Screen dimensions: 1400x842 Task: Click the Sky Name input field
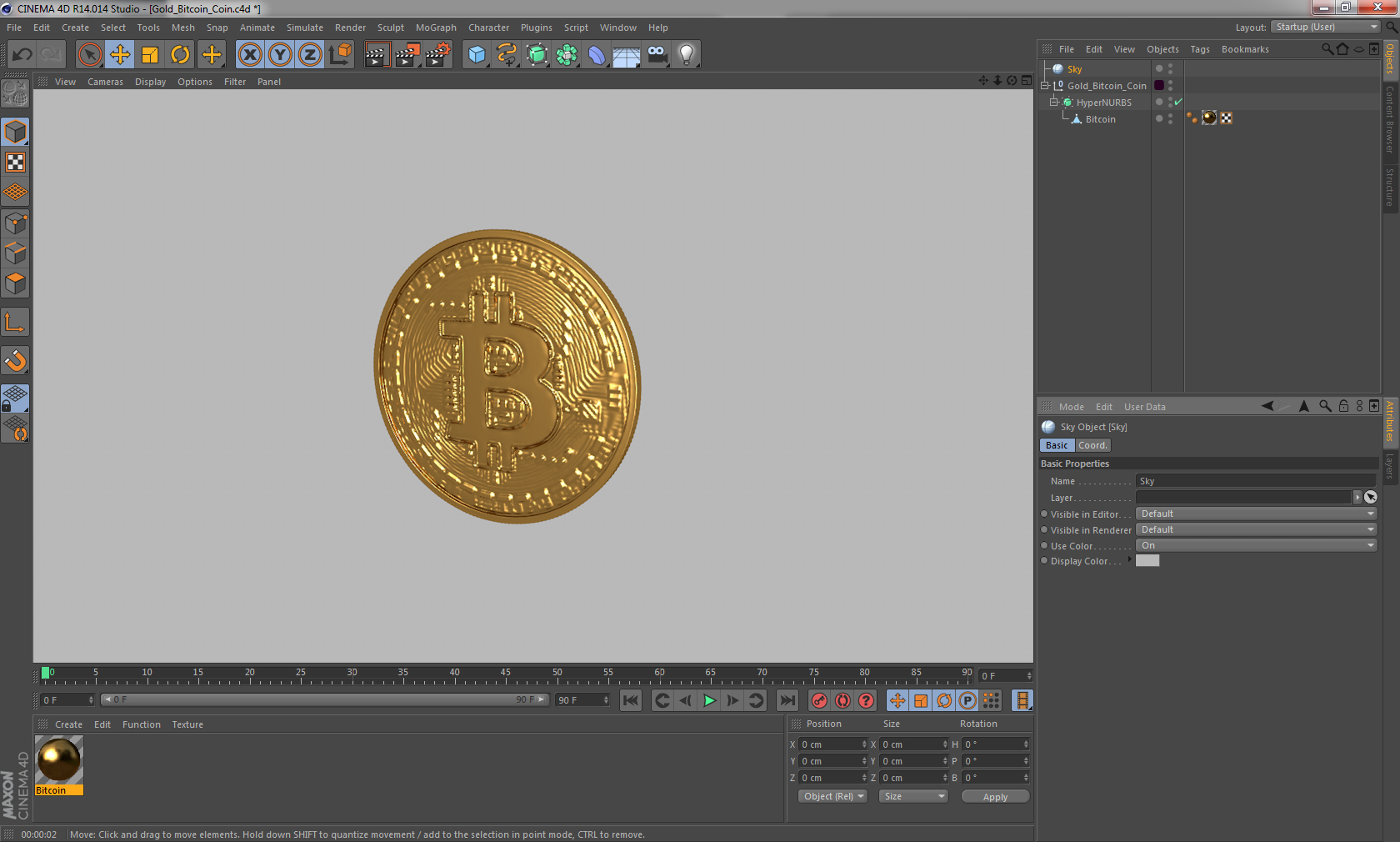coord(1257,481)
